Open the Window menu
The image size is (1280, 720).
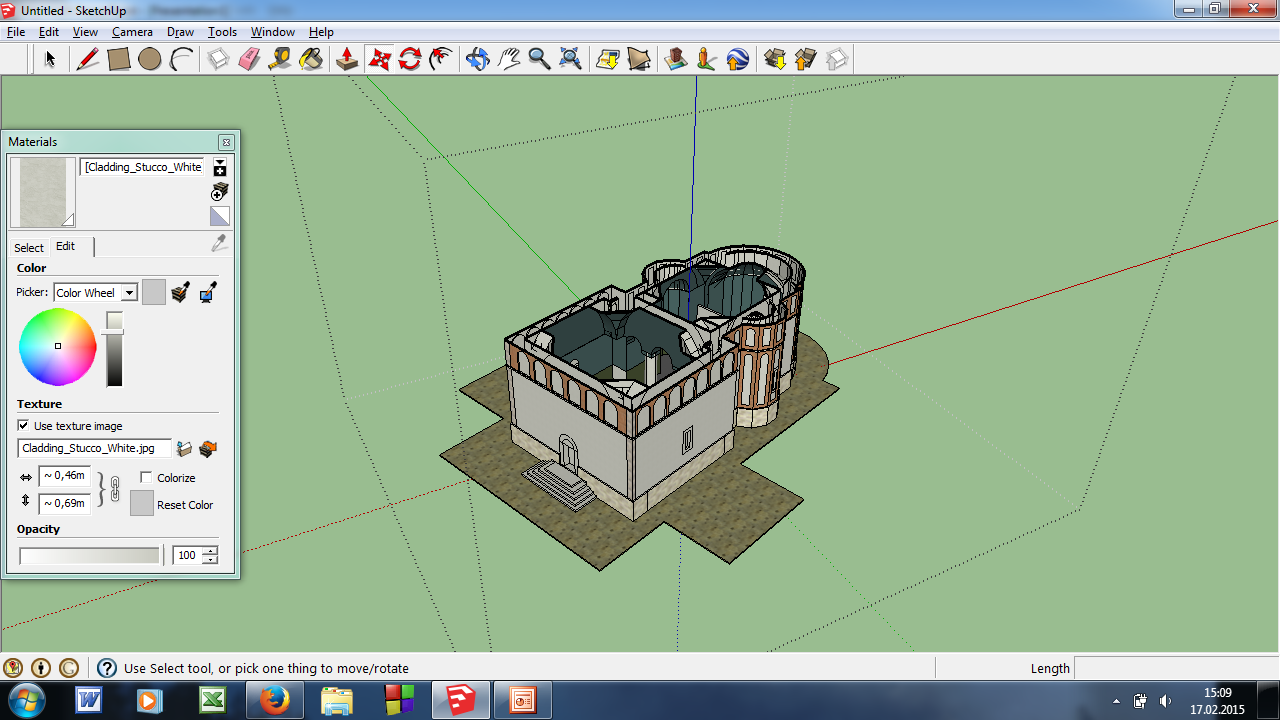(x=273, y=32)
